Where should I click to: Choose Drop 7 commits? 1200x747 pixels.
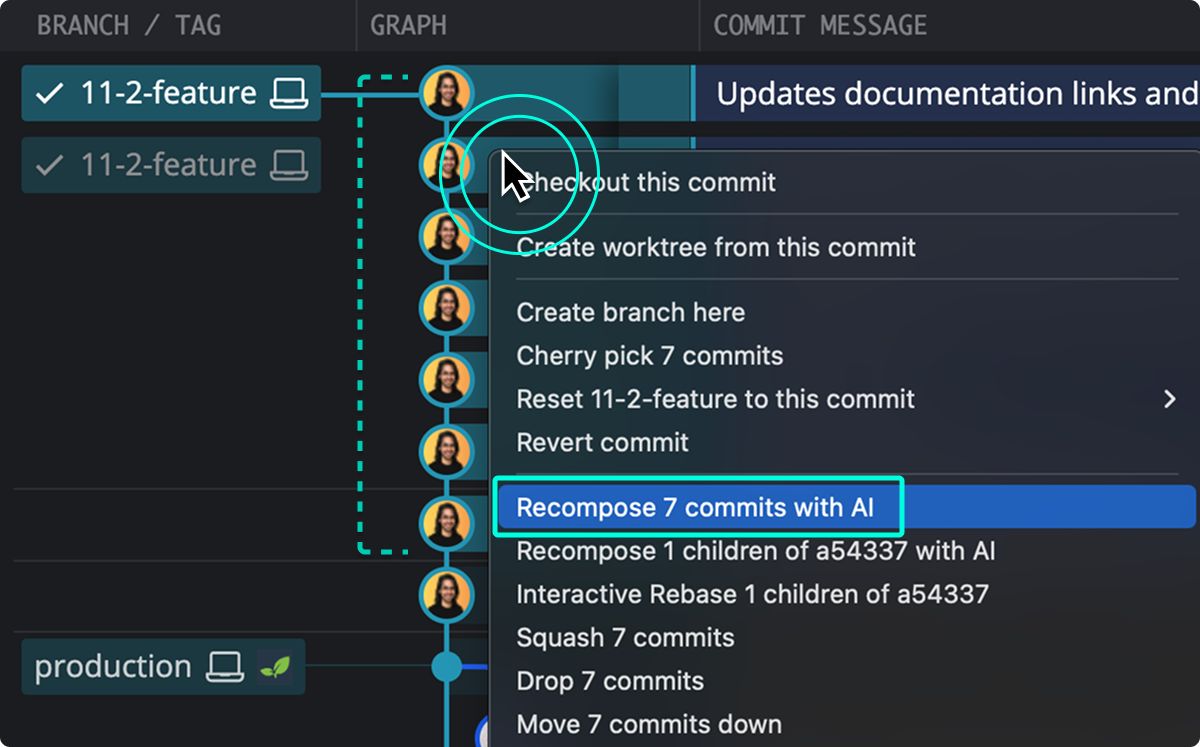pos(610,681)
